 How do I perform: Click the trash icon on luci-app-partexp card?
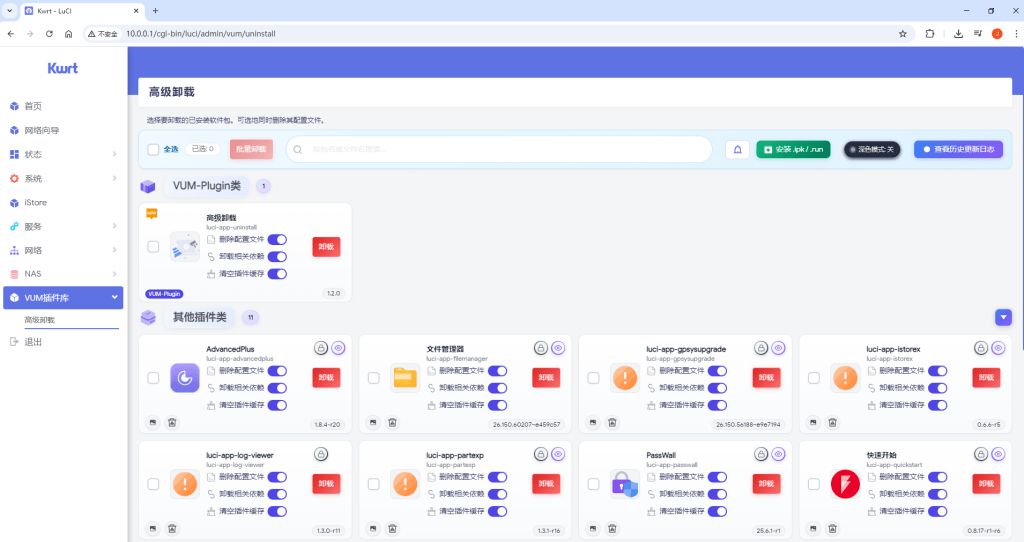click(x=392, y=528)
